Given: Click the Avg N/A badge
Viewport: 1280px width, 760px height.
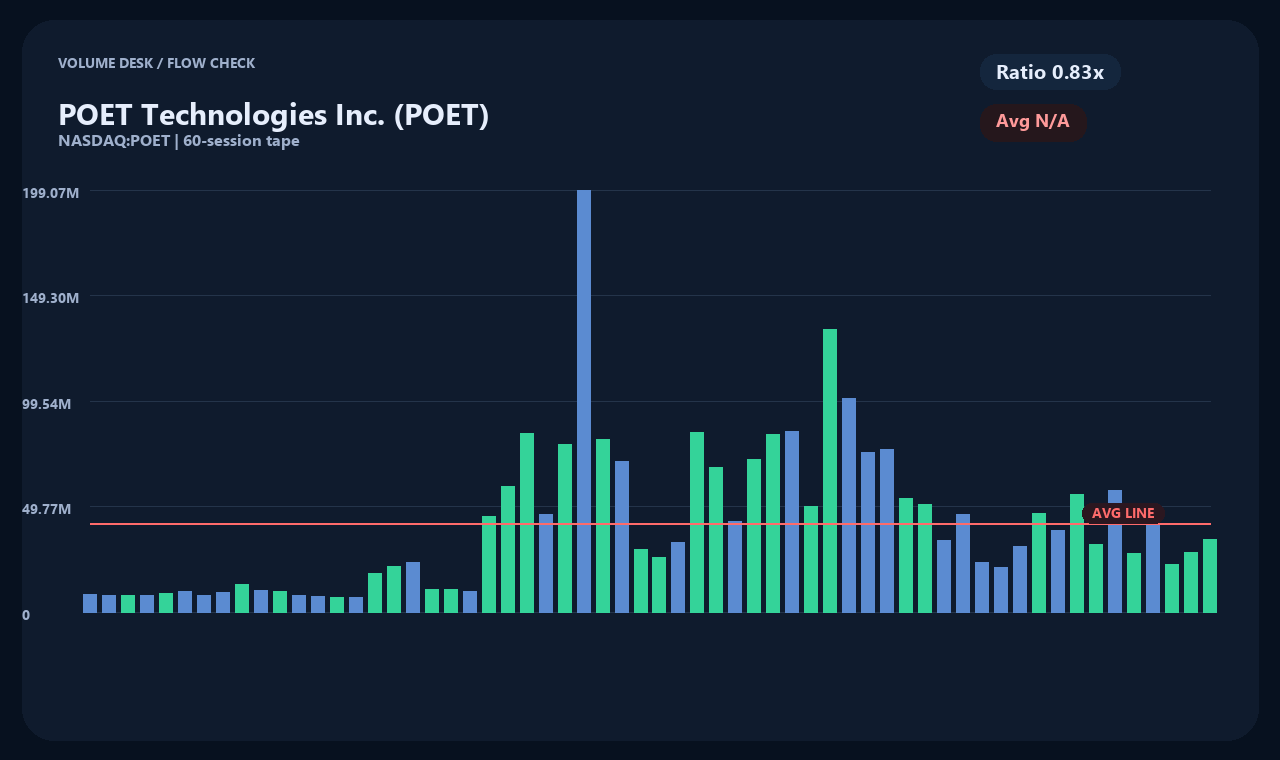Looking at the screenshot, I should point(1033,122).
